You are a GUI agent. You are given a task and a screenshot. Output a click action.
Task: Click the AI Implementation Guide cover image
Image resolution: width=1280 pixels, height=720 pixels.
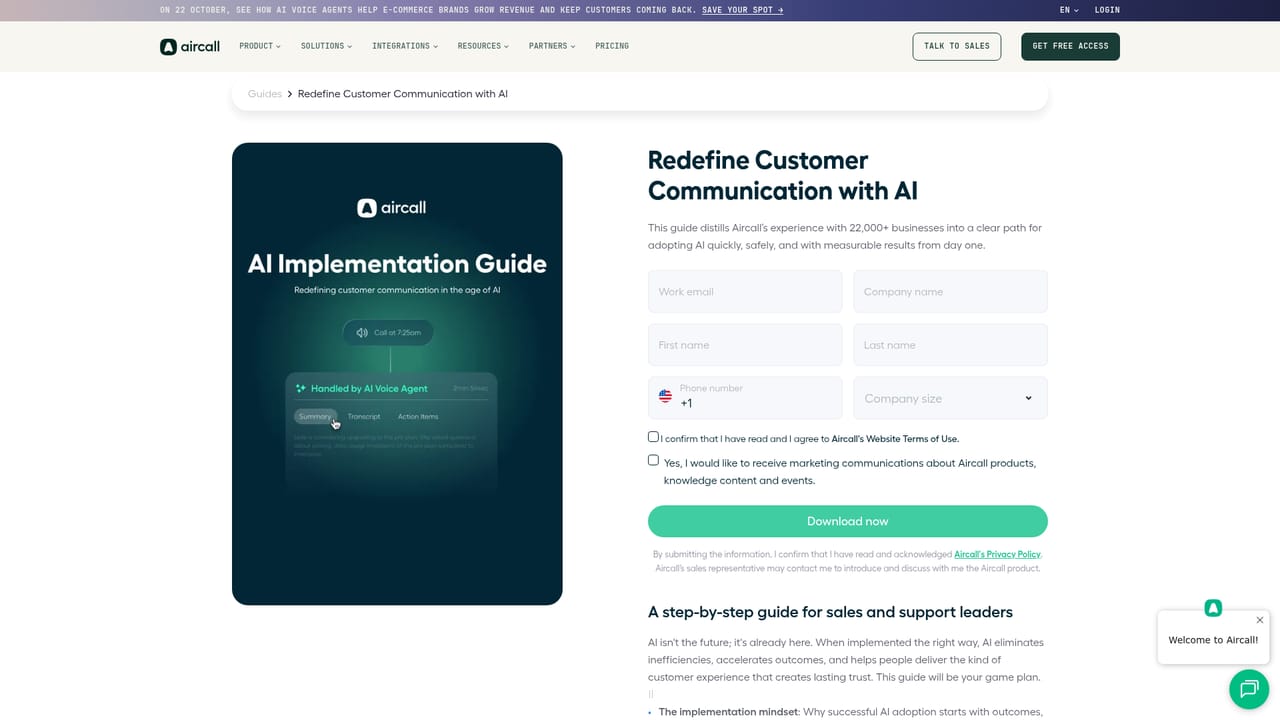tap(397, 374)
